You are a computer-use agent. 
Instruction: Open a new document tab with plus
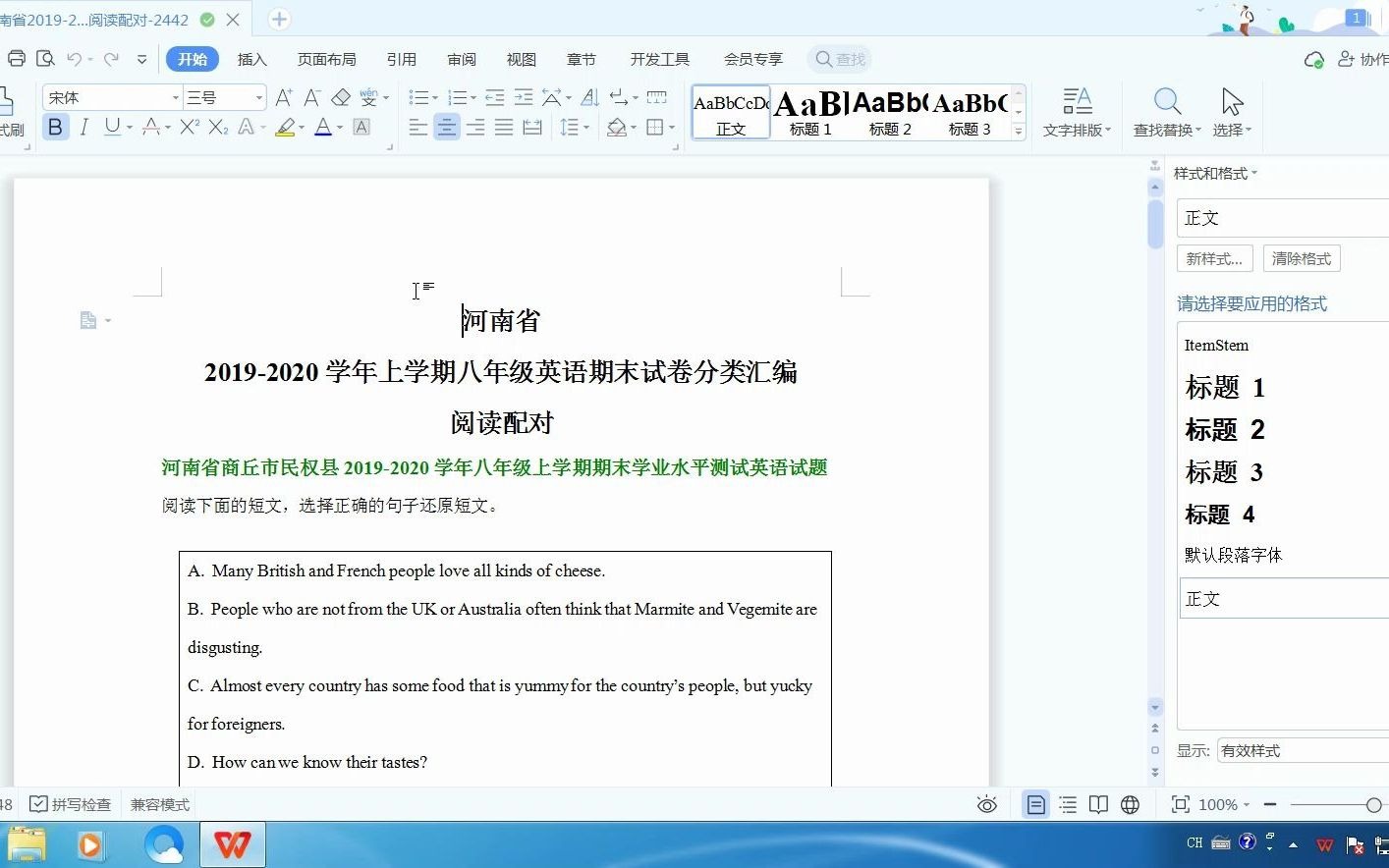click(x=279, y=20)
